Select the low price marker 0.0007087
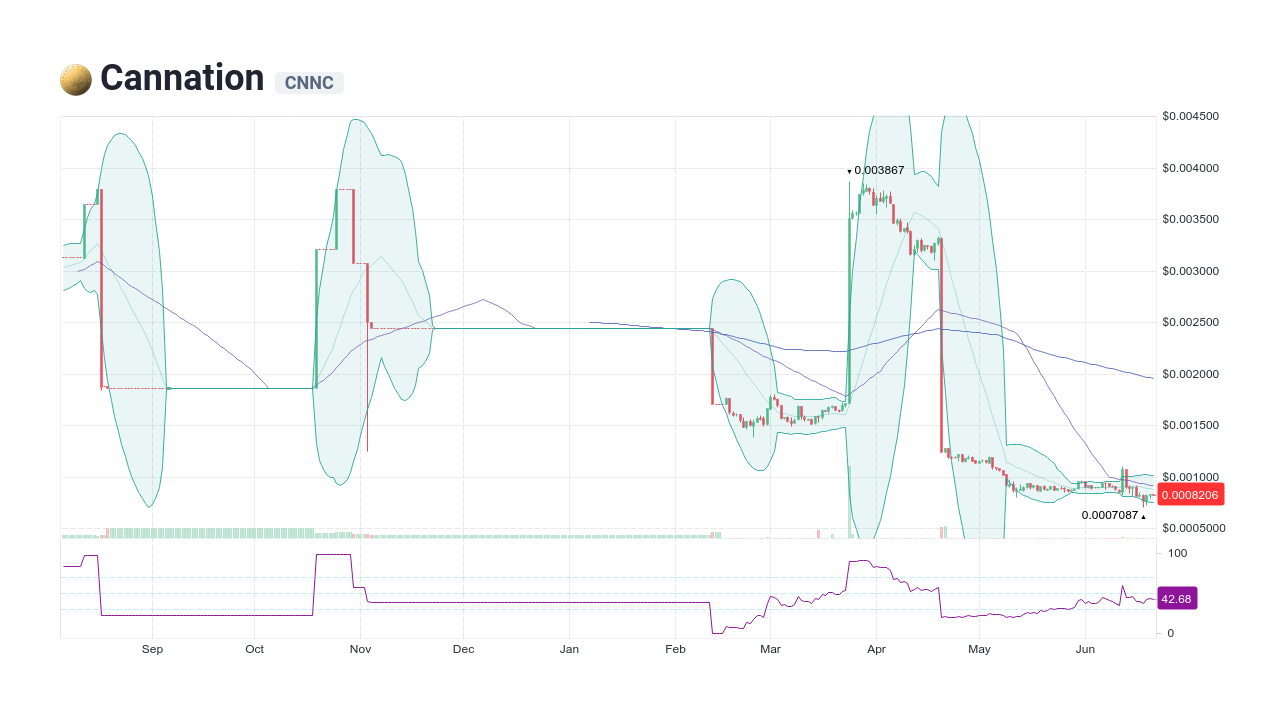Viewport: 1280px width, 720px height. [x=1110, y=514]
